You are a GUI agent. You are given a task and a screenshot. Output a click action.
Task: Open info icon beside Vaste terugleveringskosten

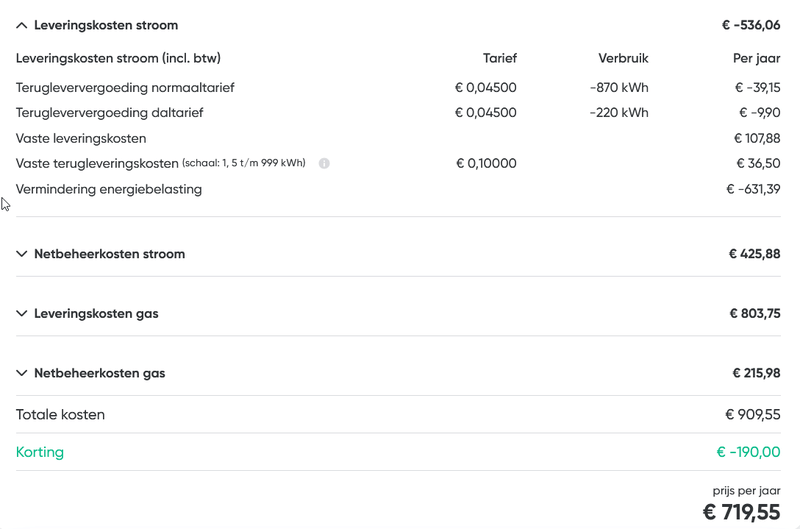point(324,163)
